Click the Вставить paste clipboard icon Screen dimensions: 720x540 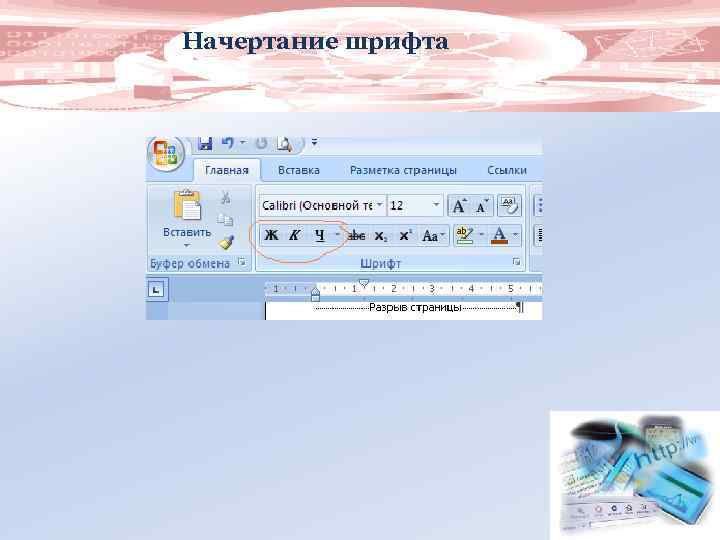pos(187,205)
